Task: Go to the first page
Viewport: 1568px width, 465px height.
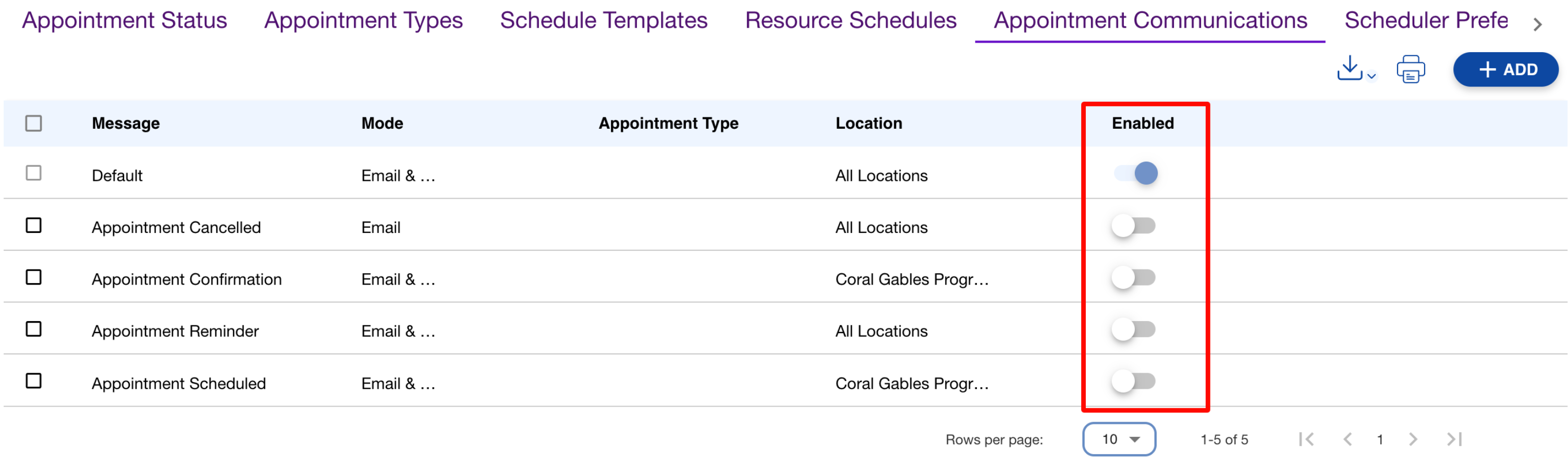Action: point(1306,439)
